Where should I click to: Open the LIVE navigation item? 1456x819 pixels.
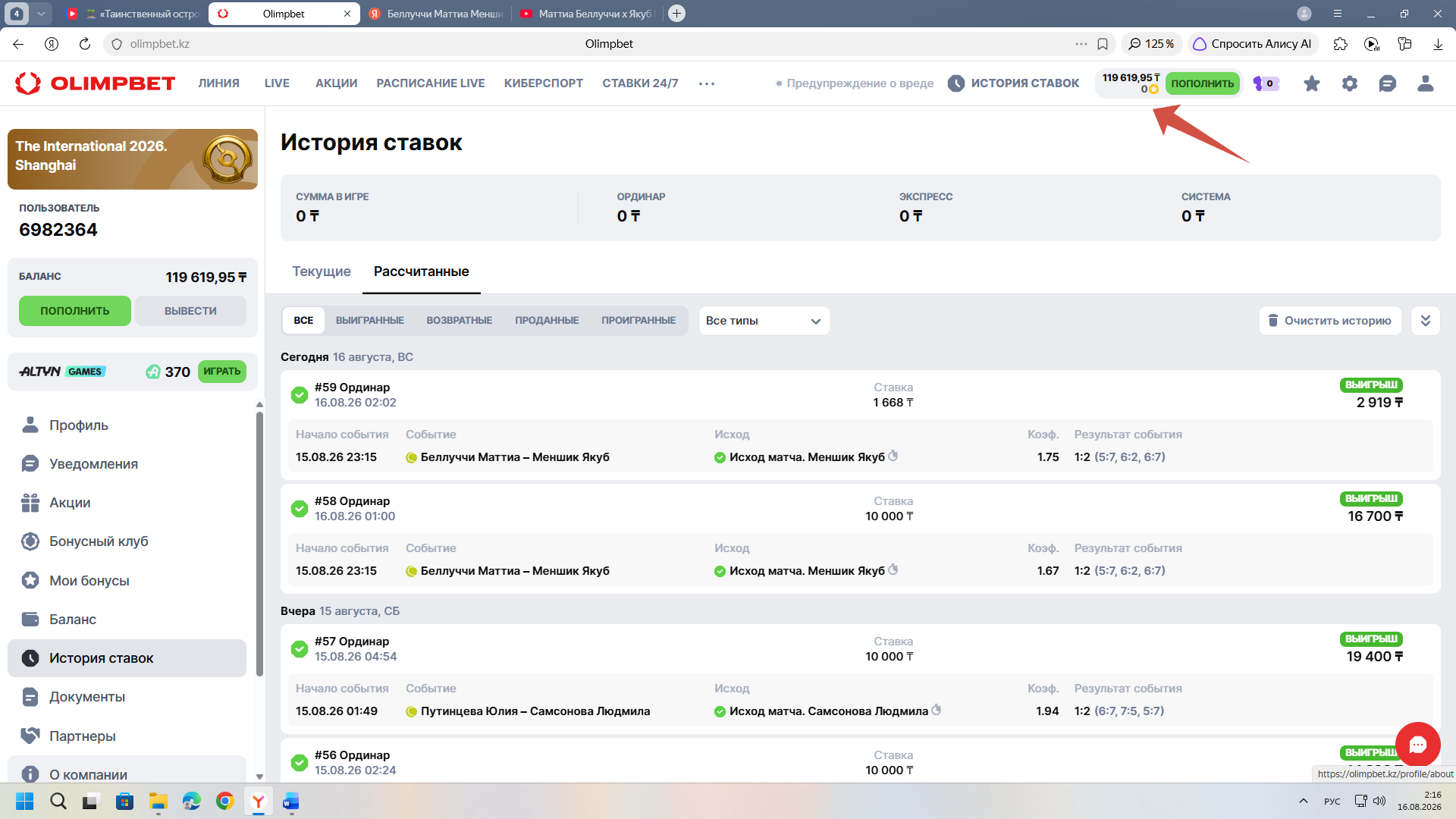(x=277, y=83)
